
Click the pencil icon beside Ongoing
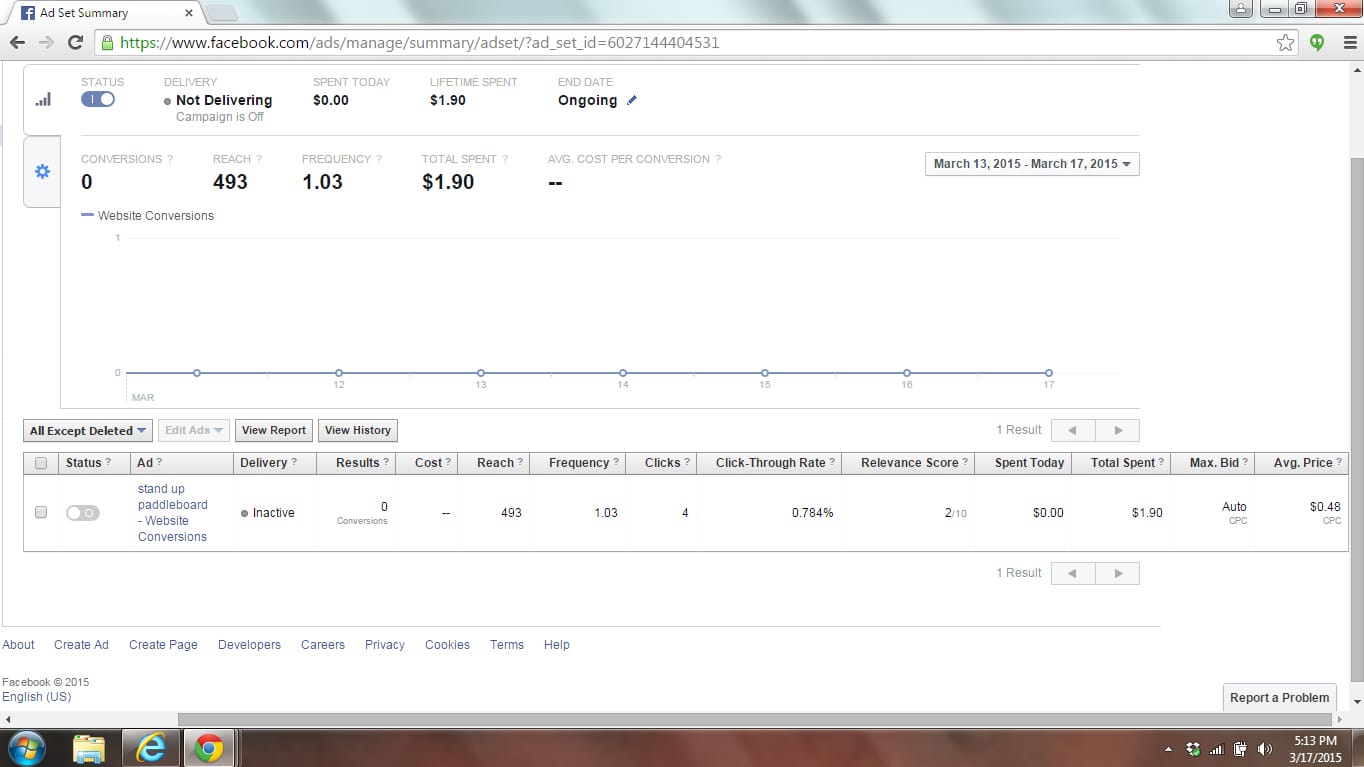[632, 101]
